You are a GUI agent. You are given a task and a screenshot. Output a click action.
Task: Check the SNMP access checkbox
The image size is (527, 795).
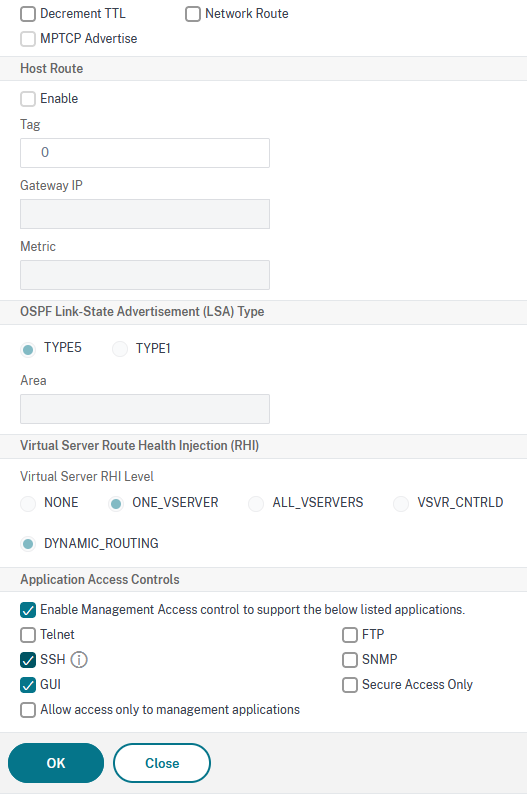(350, 660)
